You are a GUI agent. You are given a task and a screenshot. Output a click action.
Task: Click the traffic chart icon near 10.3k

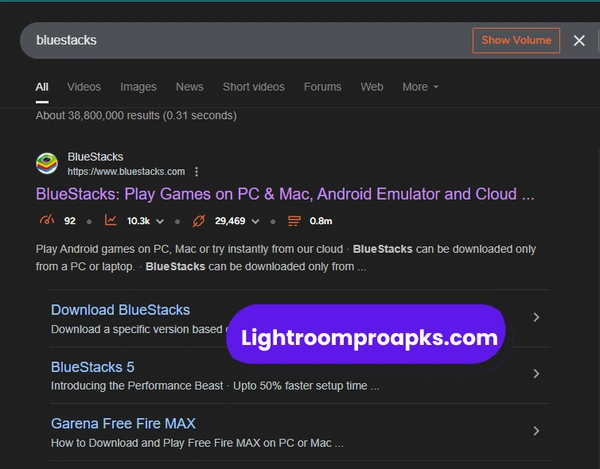111,220
